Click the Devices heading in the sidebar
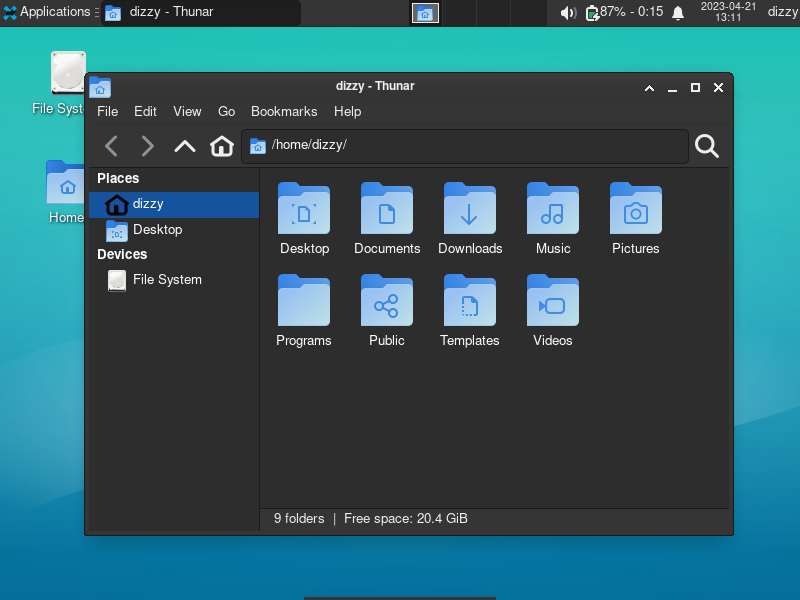Screen dimensions: 800x600 122,254
